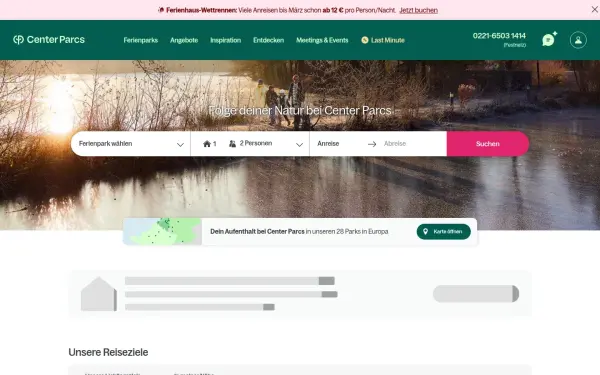This screenshot has width=600, height=375.
Task: Open the Entdecken menu
Action: tap(268, 40)
